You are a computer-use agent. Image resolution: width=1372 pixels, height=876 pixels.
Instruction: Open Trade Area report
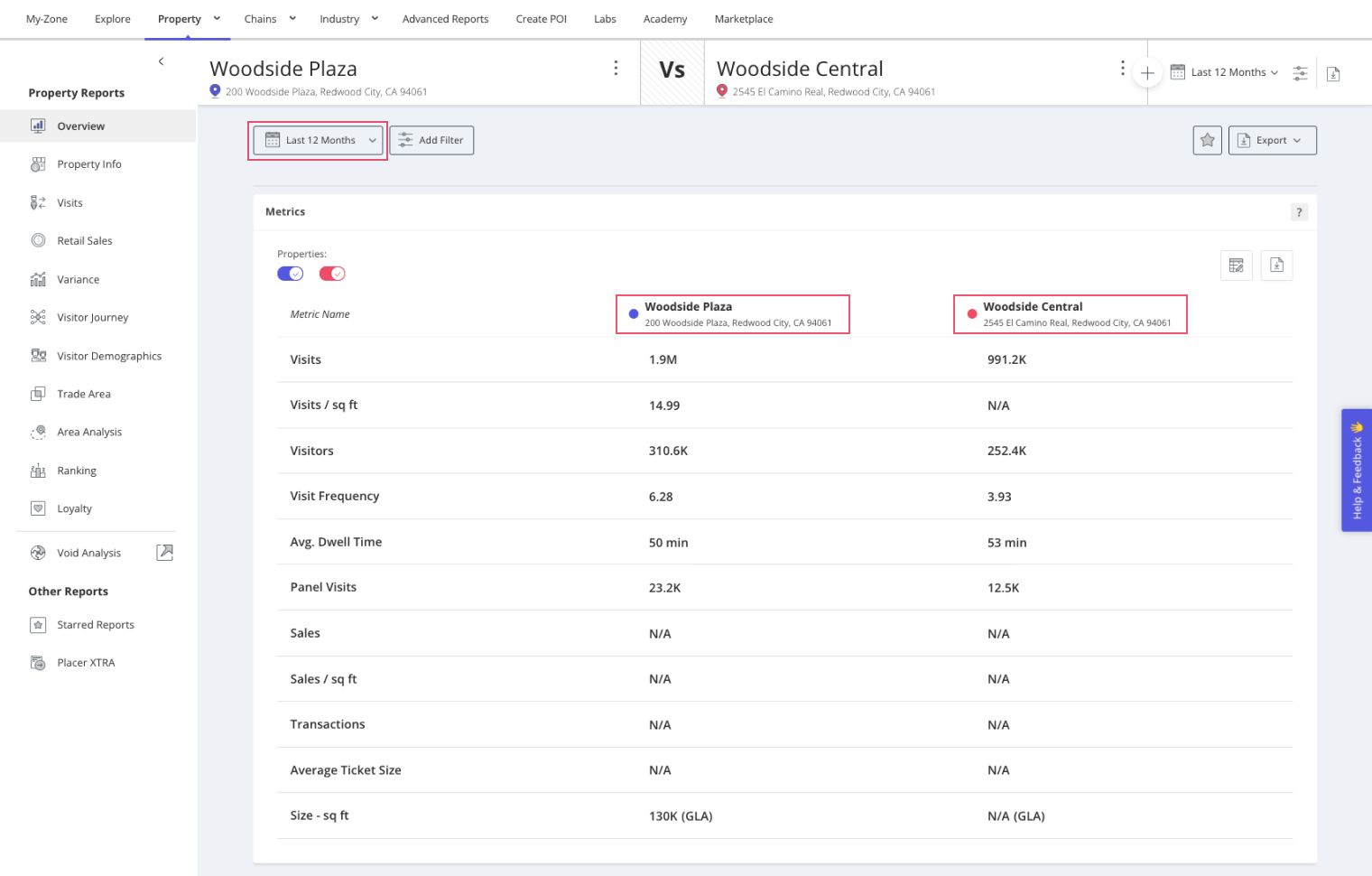[83, 395]
